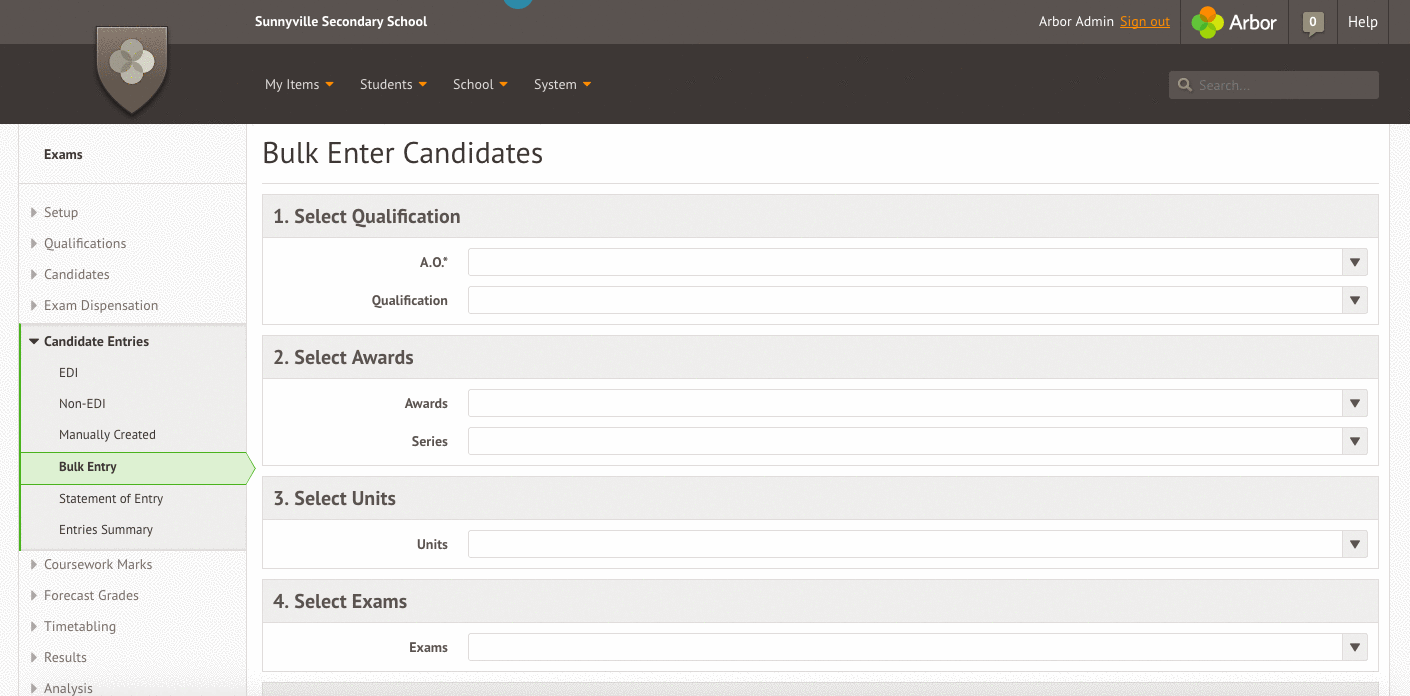This screenshot has height=696, width=1410.
Task: Open the Students menu
Action: tap(393, 85)
